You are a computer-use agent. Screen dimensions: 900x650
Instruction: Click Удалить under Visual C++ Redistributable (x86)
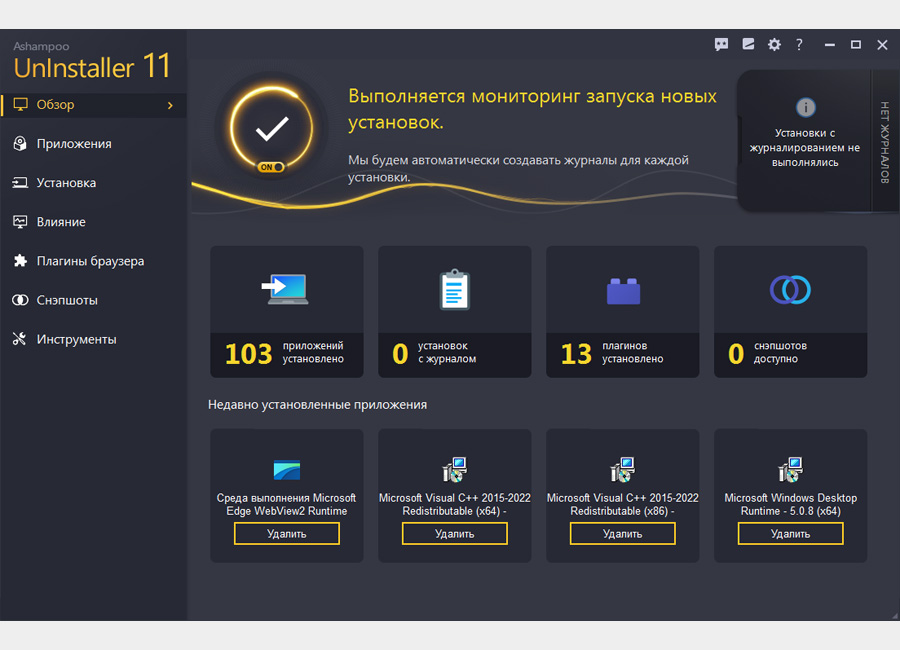pos(623,533)
